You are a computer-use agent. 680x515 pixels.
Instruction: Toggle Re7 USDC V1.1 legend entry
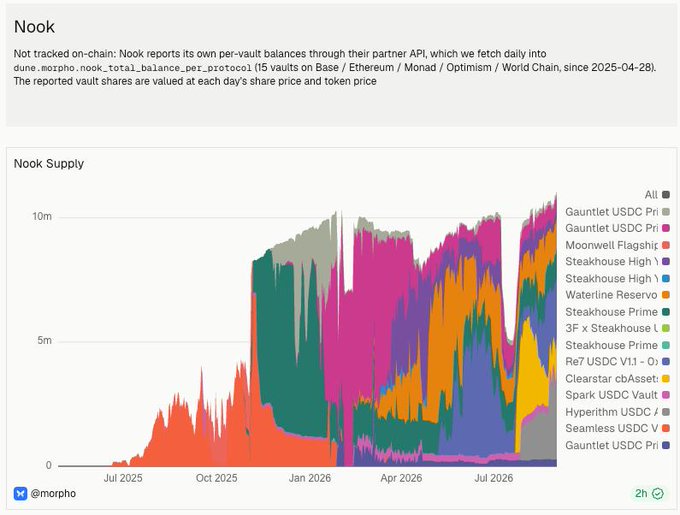(617, 362)
